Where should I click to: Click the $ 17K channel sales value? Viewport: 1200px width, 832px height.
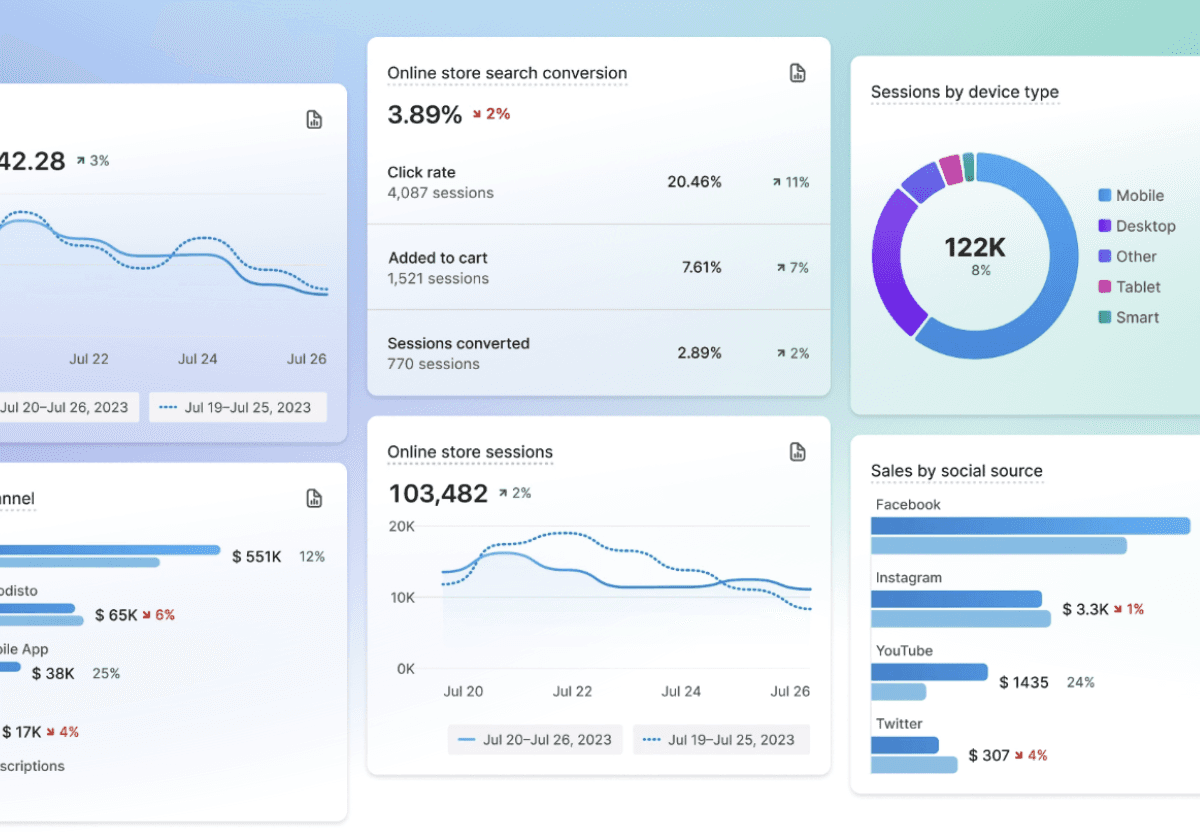21,732
